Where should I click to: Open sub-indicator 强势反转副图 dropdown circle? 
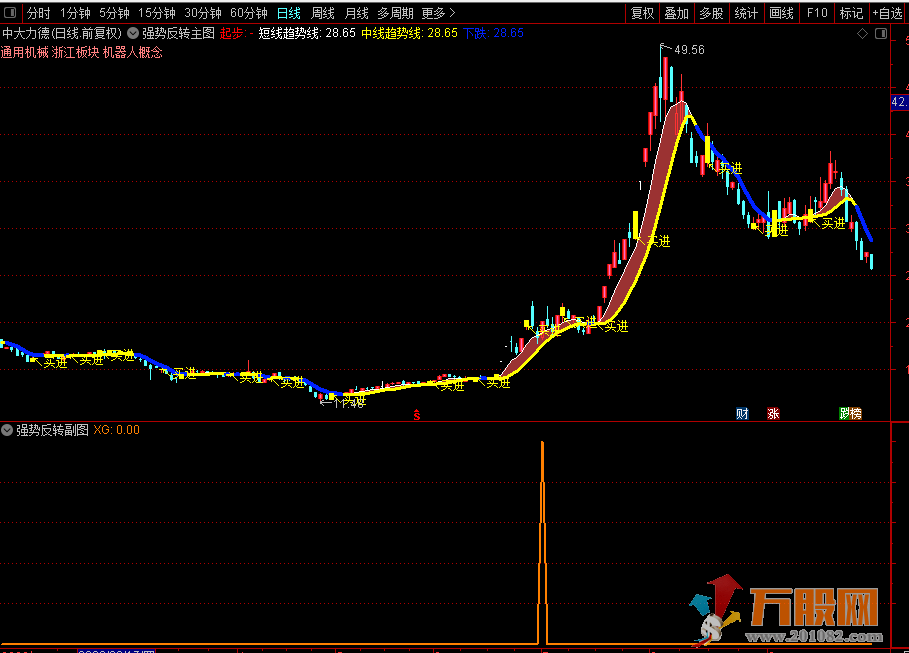click(7, 430)
